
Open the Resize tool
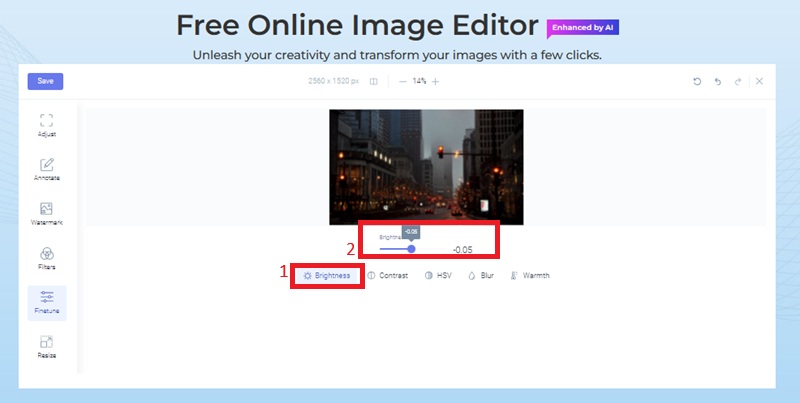click(47, 346)
